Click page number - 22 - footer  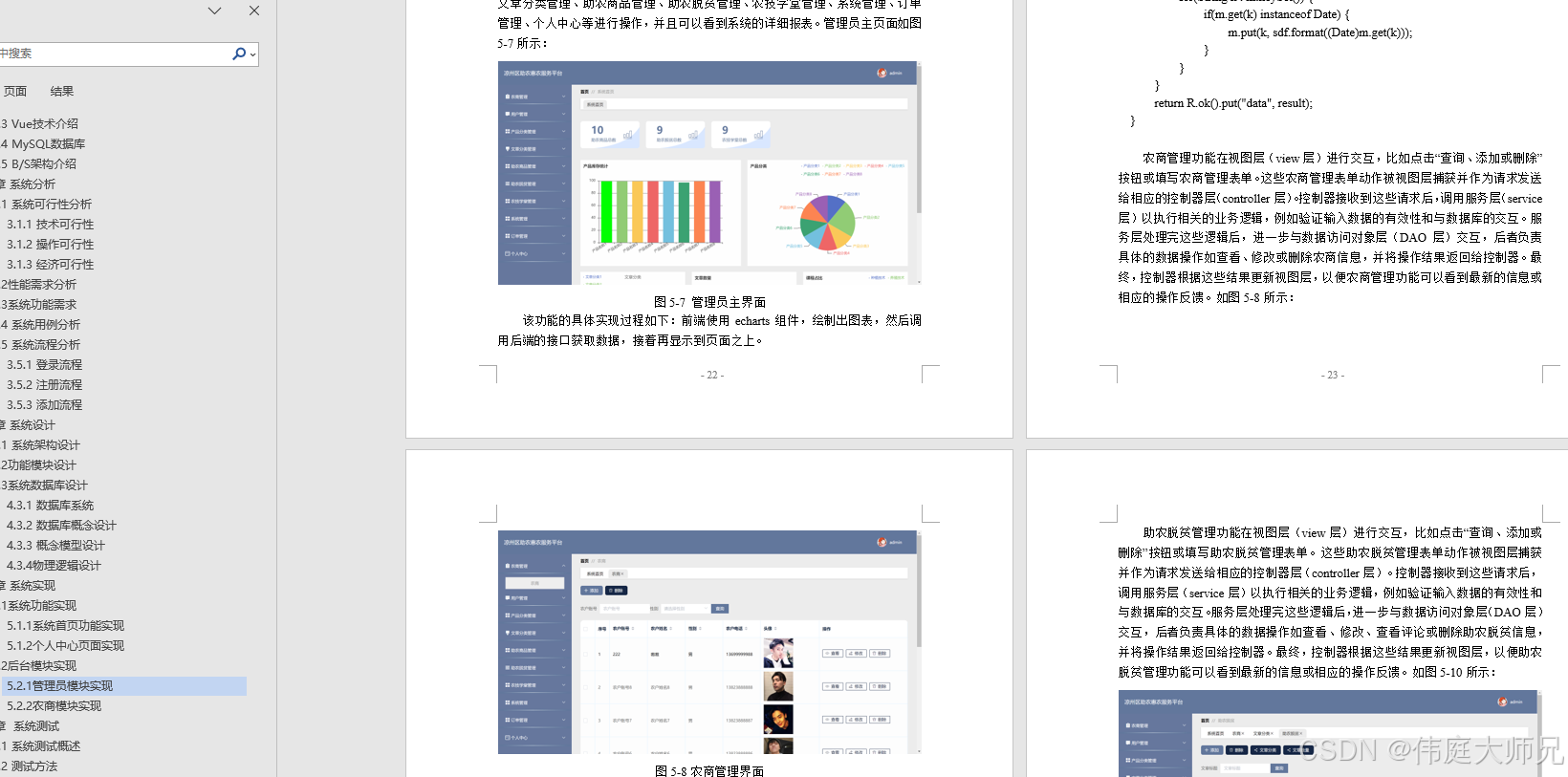click(712, 375)
